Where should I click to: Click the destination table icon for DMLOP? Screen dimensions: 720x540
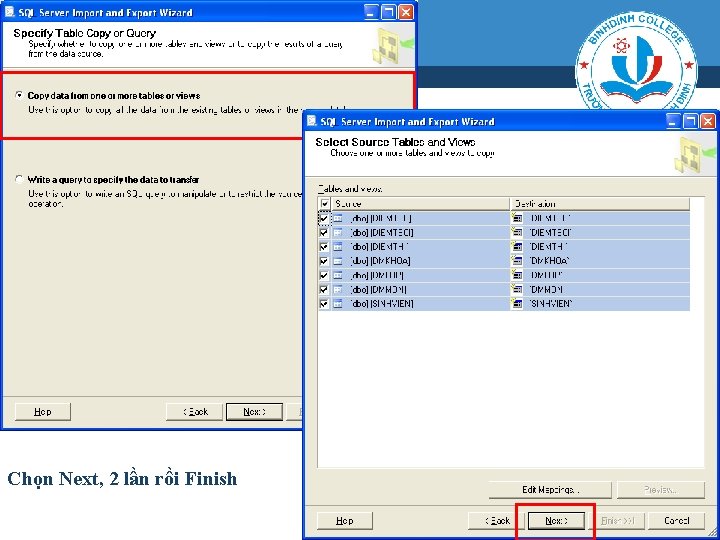point(517,275)
